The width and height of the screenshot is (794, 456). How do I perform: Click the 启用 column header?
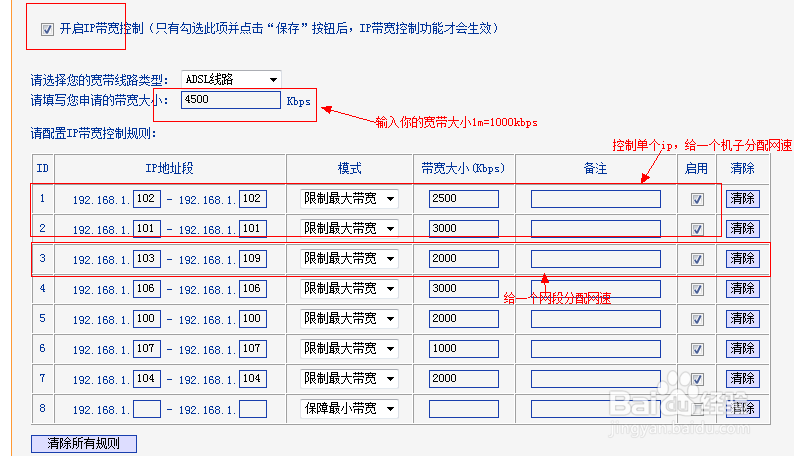[x=696, y=169]
